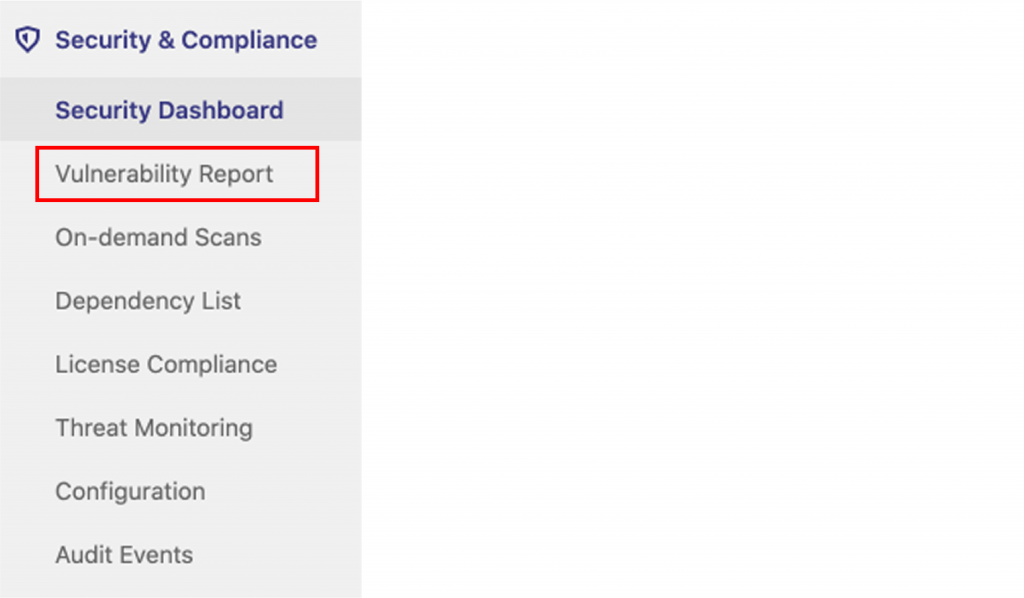Click the Threat Monitoring navigation link
Screen dimensions: 1024x598
point(154,428)
